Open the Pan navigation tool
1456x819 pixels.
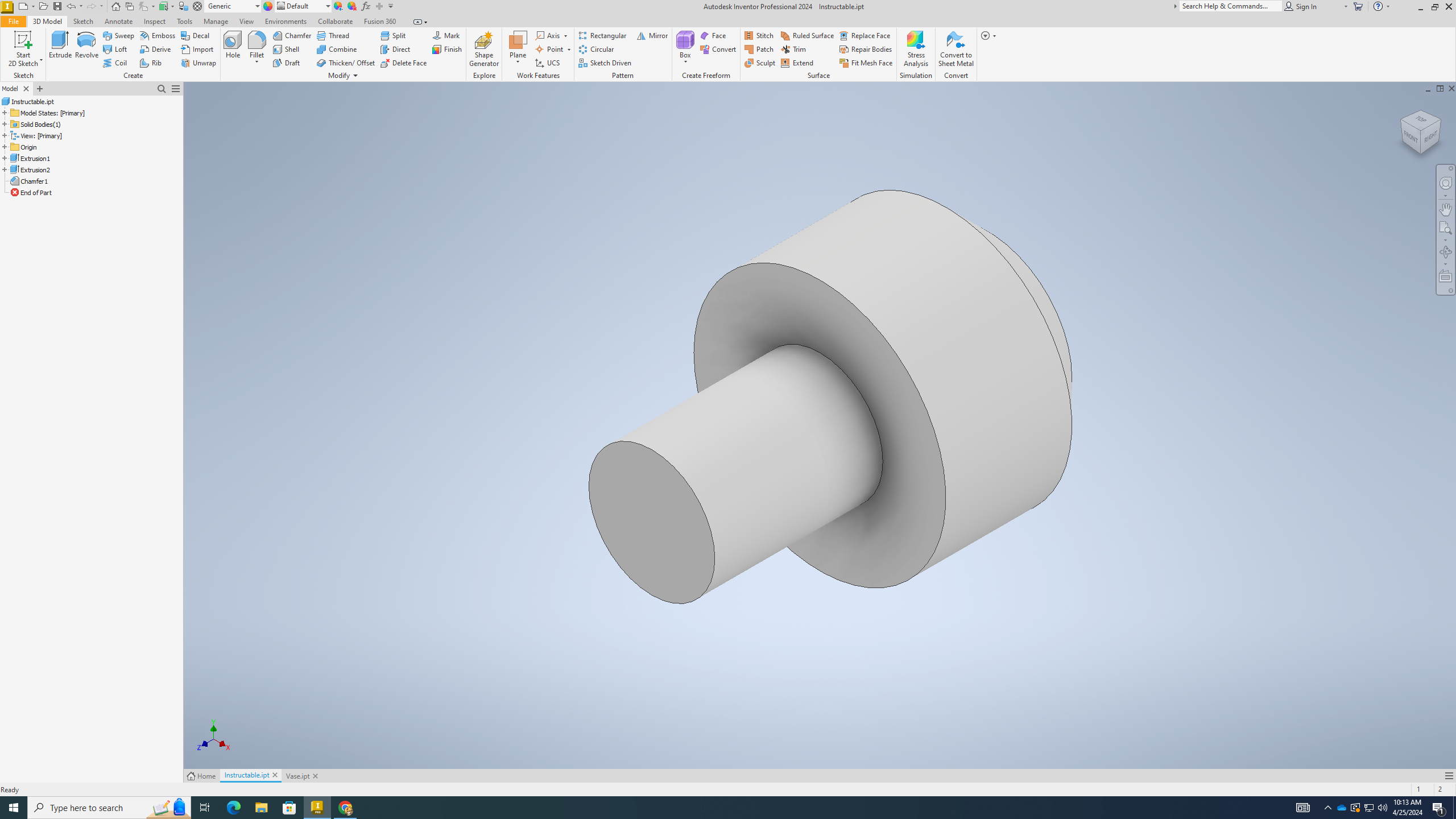(x=1445, y=209)
